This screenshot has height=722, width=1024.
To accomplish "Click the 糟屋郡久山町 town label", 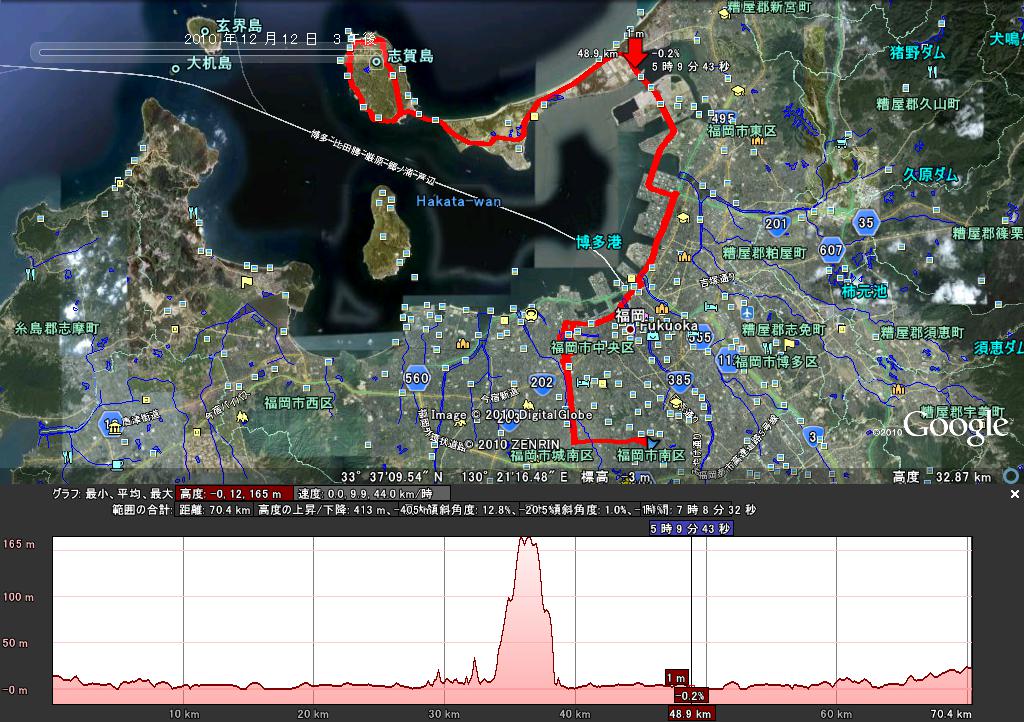I will pyautogui.click(x=918, y=104).
